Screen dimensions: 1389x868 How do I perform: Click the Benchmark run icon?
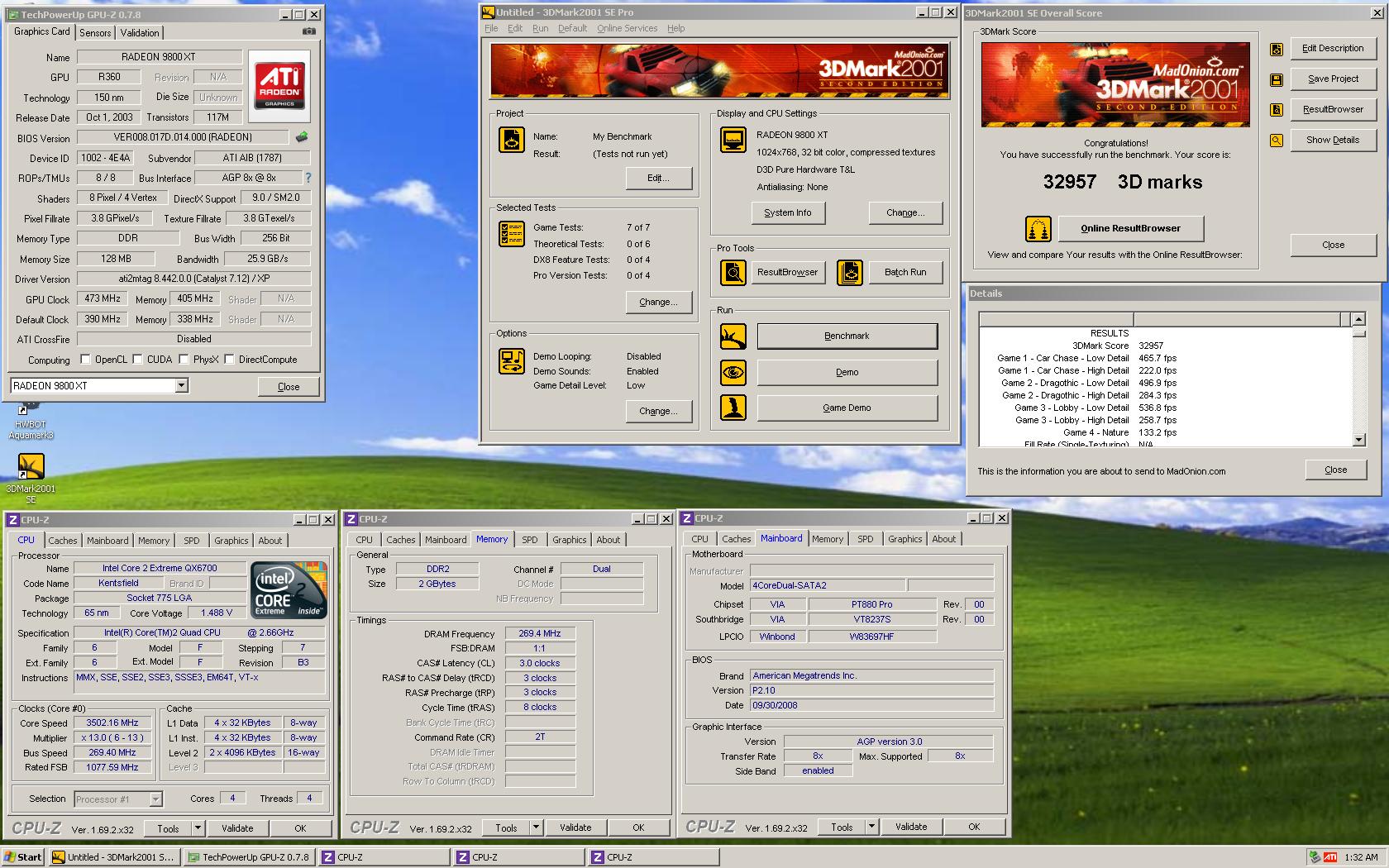pos(733,336)
